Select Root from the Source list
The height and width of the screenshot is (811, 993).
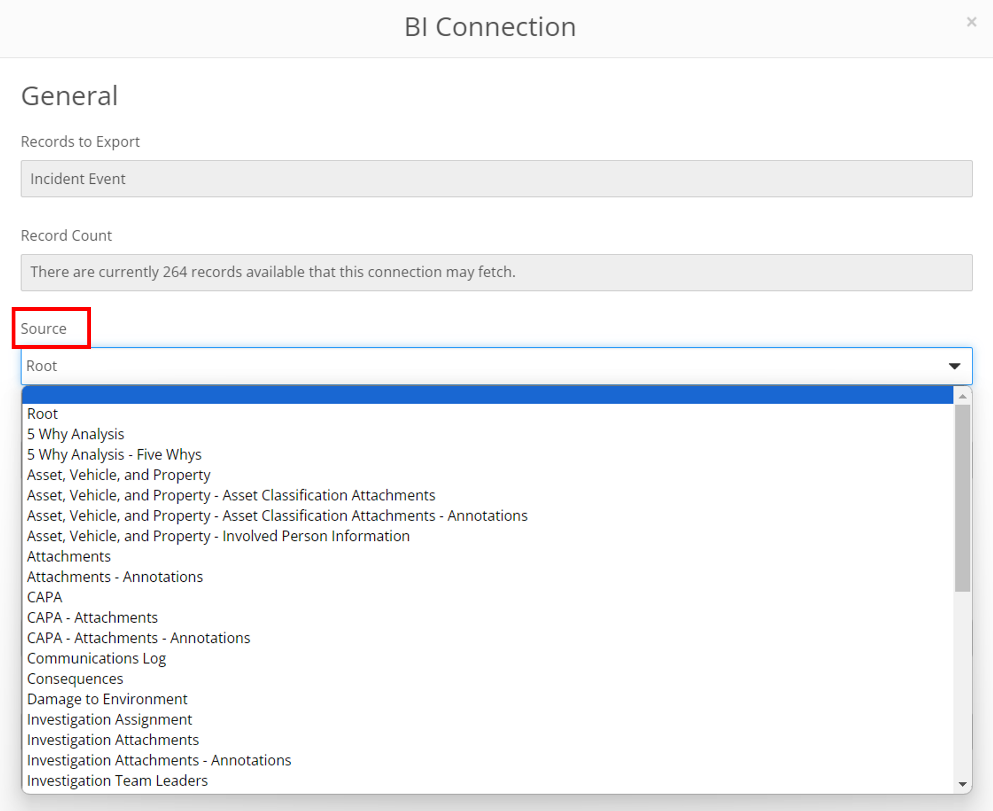[x=42, y=413]
